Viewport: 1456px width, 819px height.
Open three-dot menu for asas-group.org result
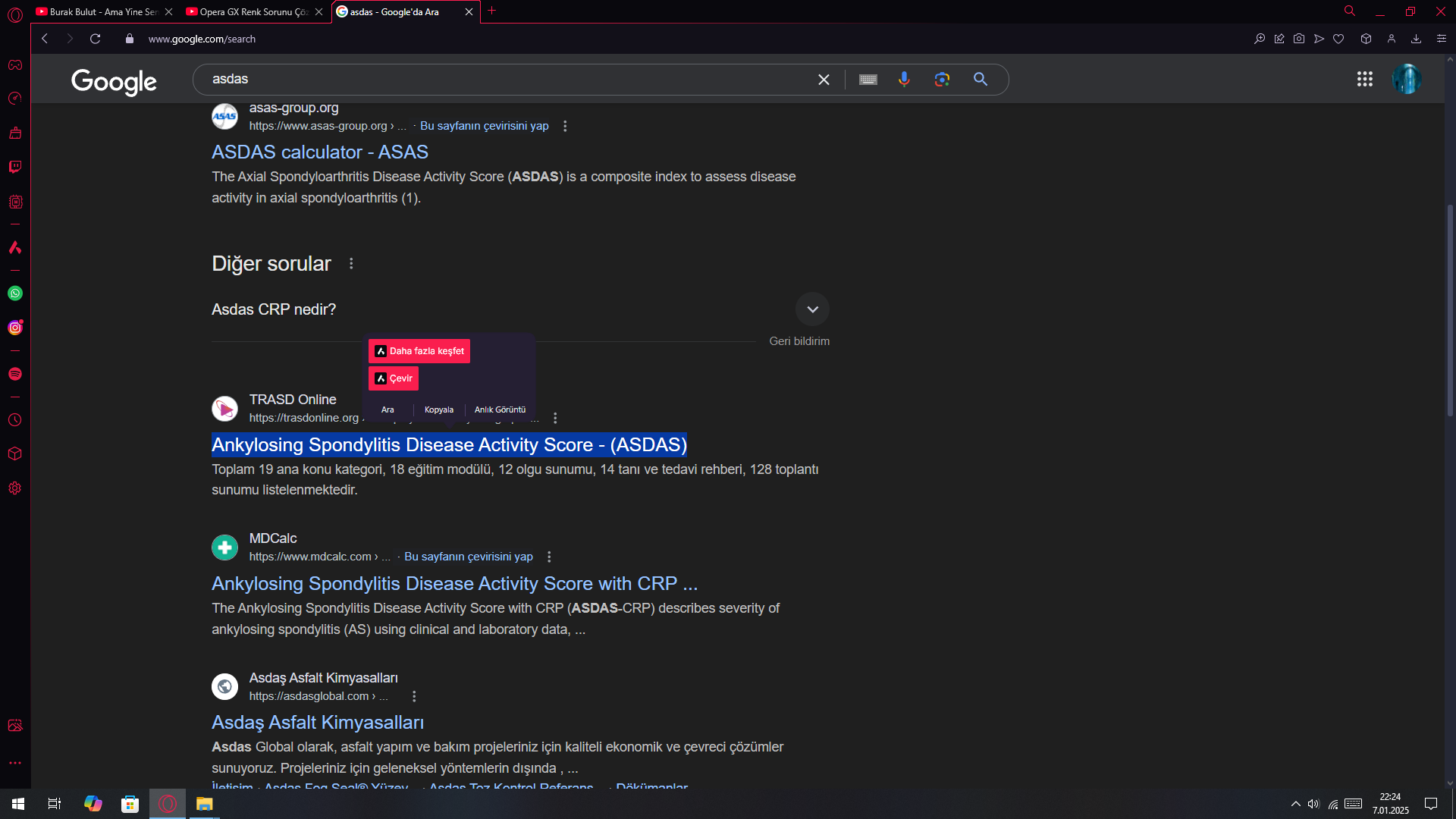point(565,126)
